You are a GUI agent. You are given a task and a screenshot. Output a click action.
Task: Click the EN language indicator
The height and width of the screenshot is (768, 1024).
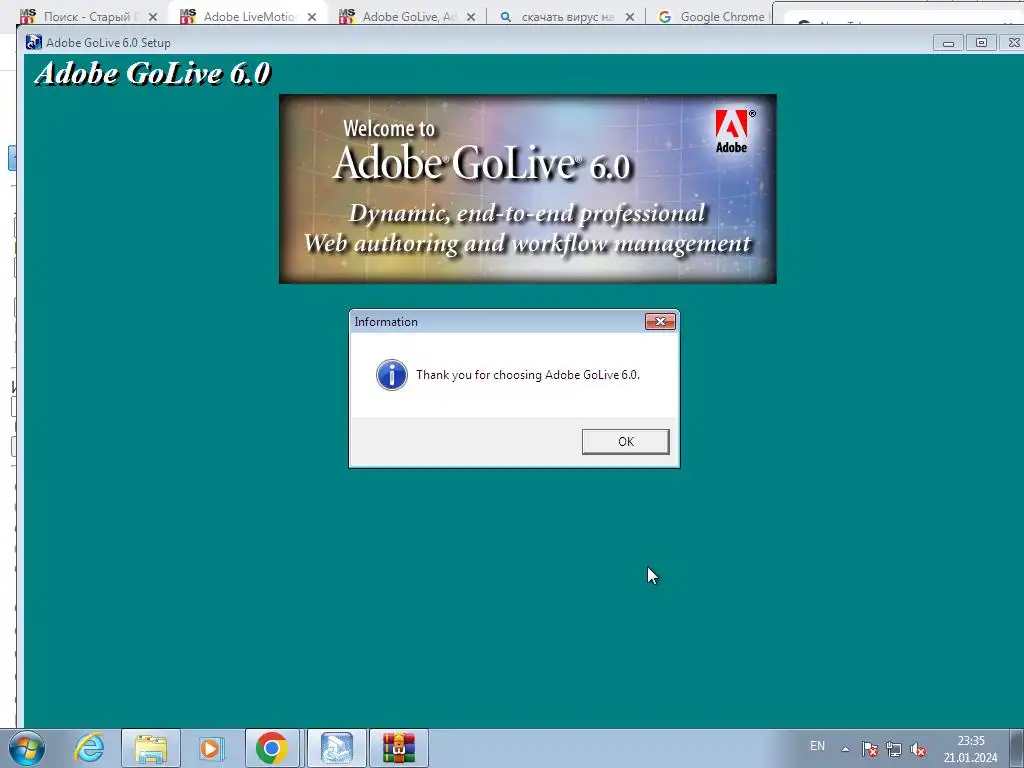pyautogui.click(x=817, y=746)
